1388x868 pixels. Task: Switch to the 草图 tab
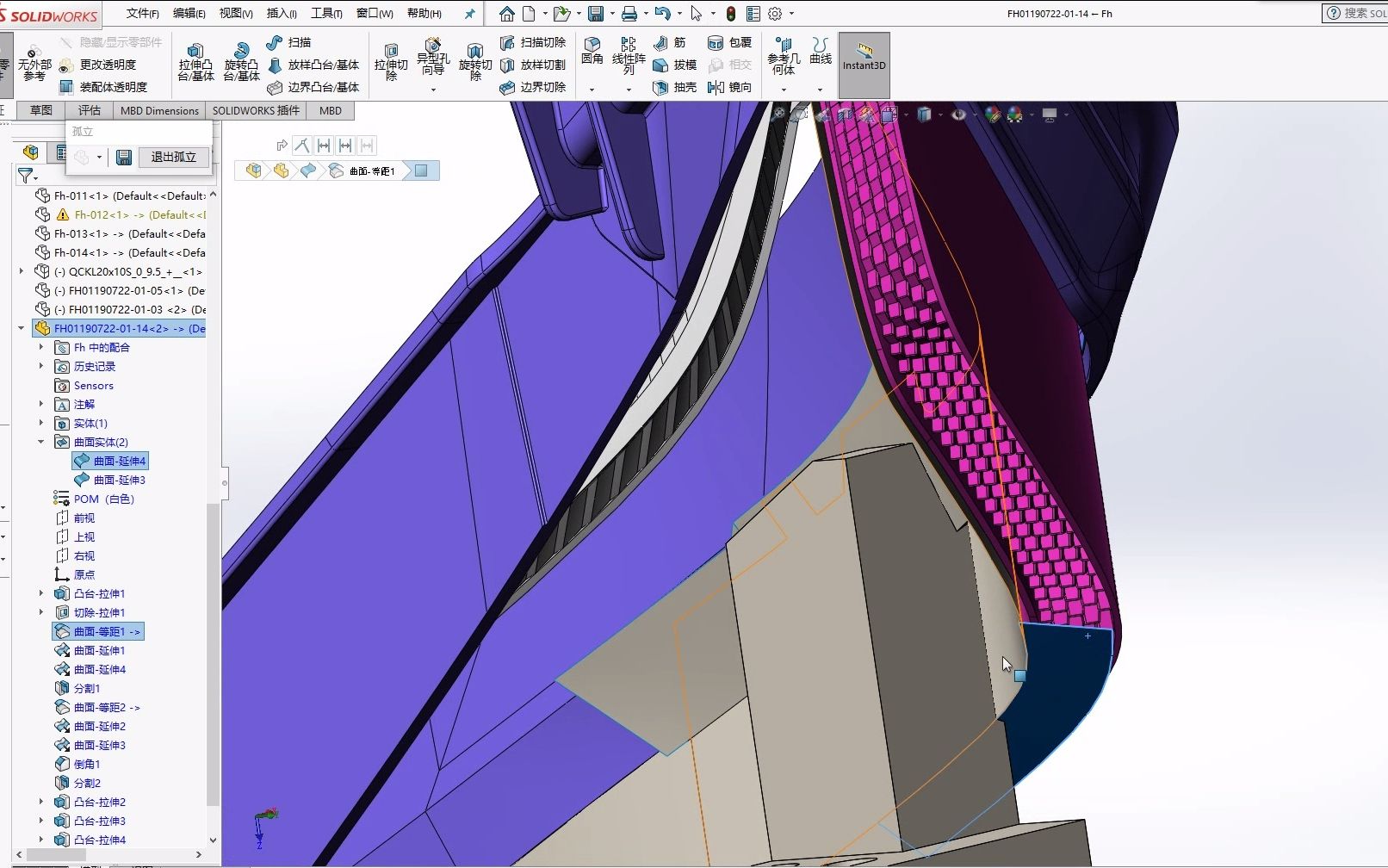point(40,110)
